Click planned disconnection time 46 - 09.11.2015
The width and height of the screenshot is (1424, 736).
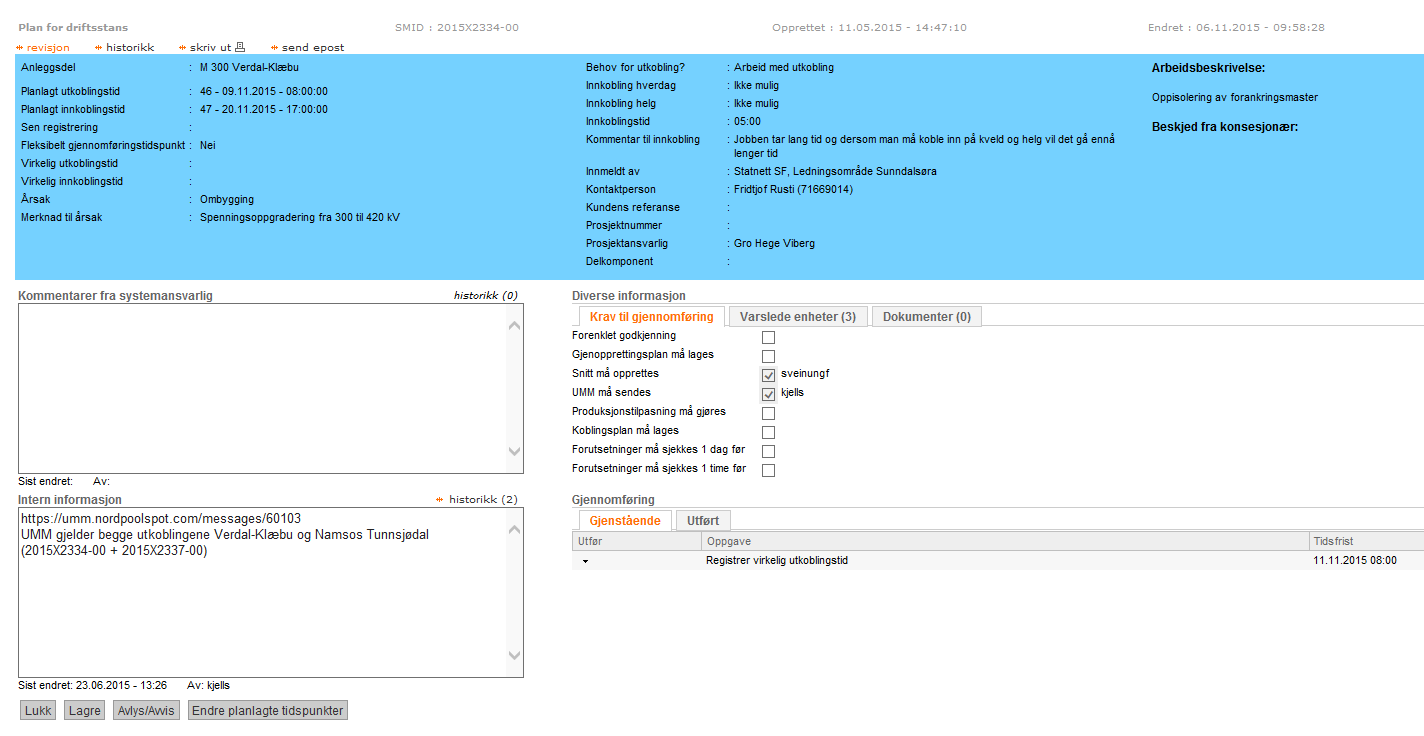coord(264,91)
